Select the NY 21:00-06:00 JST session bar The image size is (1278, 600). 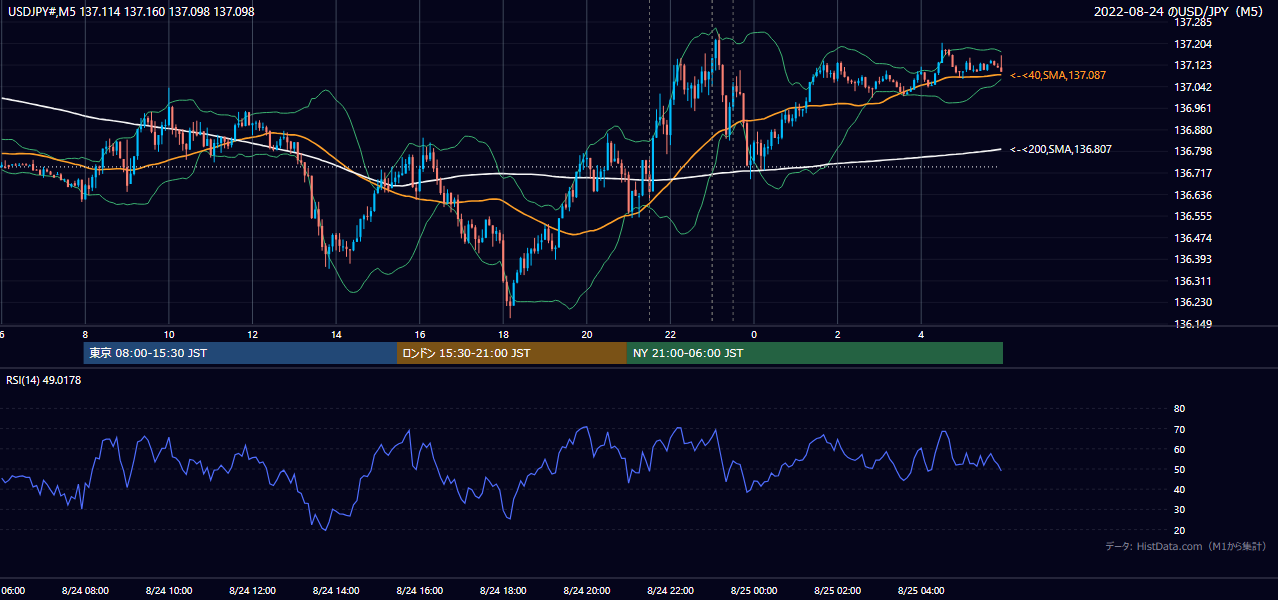(815, 353)
